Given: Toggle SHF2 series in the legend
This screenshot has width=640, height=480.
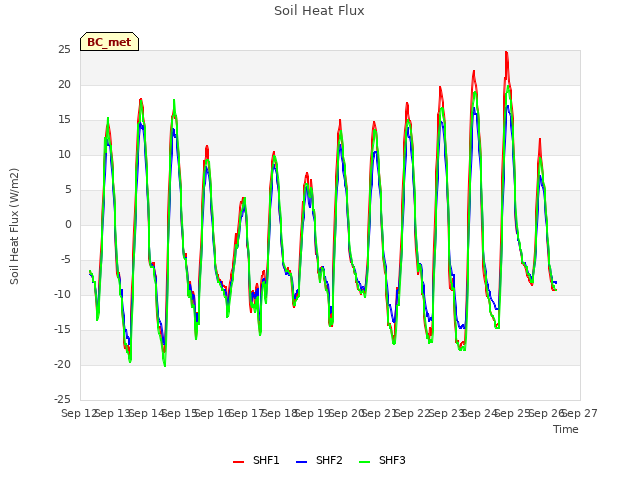Looking at the screenshot, I should point(319,460).
